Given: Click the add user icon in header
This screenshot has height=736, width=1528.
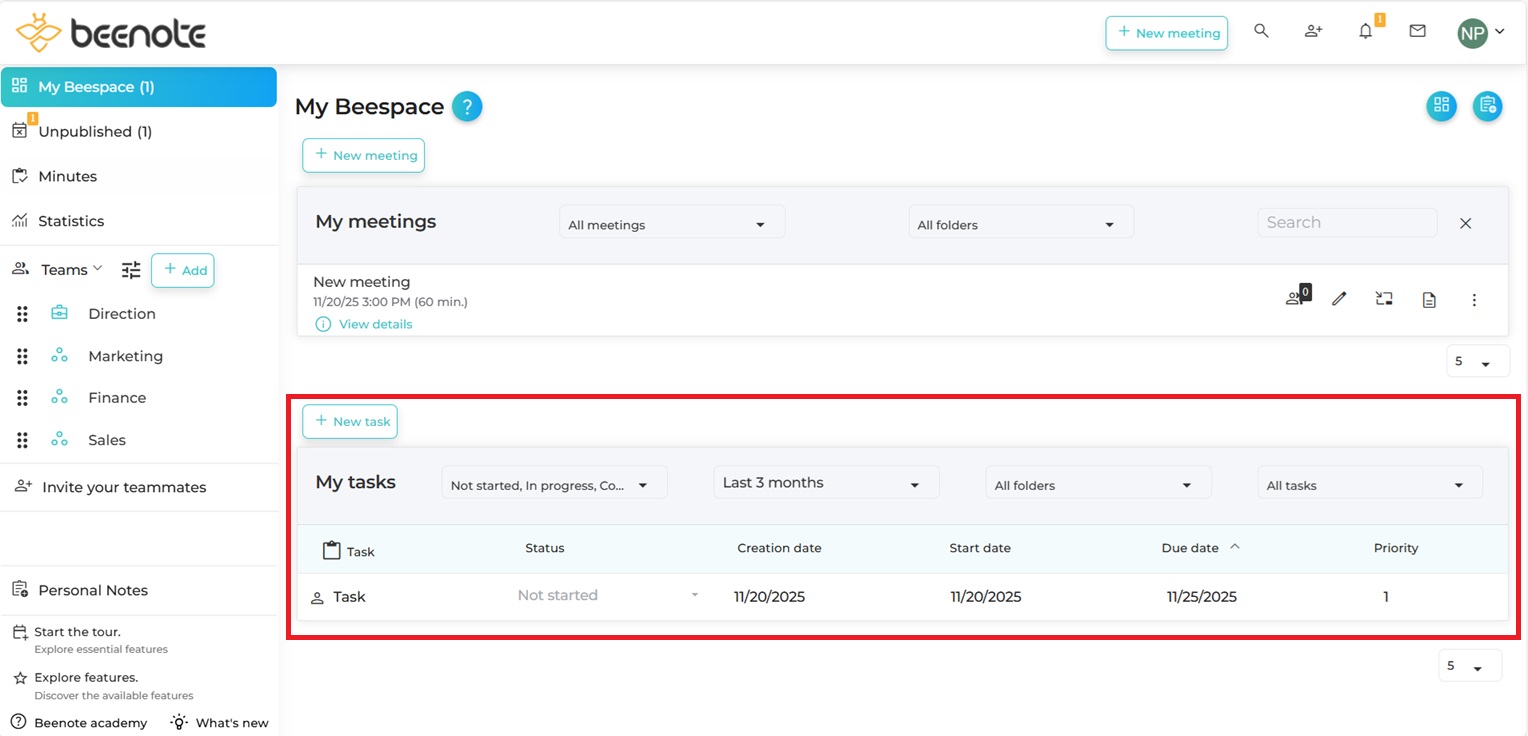Looking at the screenshot, I should pyautogui.click(x=1313, y=32).
